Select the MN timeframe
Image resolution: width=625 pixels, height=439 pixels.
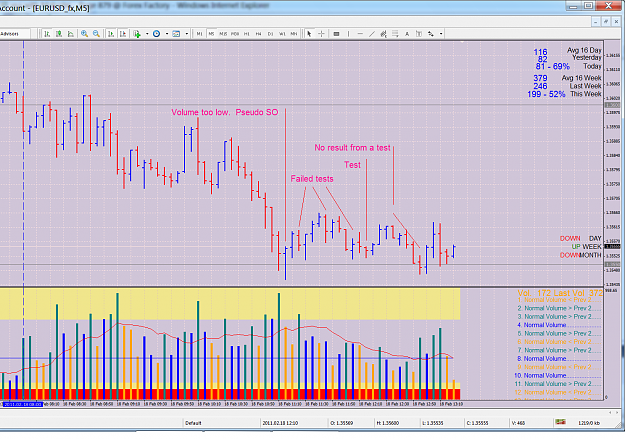point(294,34)
